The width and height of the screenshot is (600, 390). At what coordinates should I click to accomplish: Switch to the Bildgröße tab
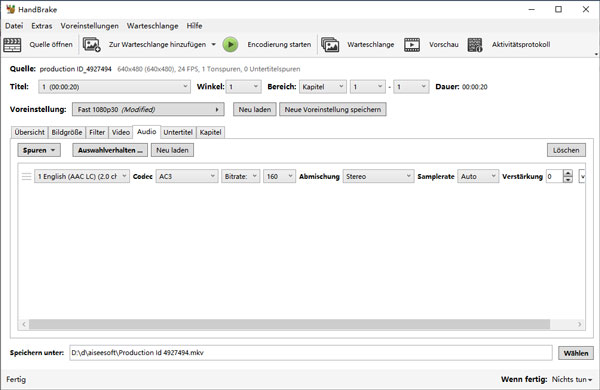coord(67,132)
